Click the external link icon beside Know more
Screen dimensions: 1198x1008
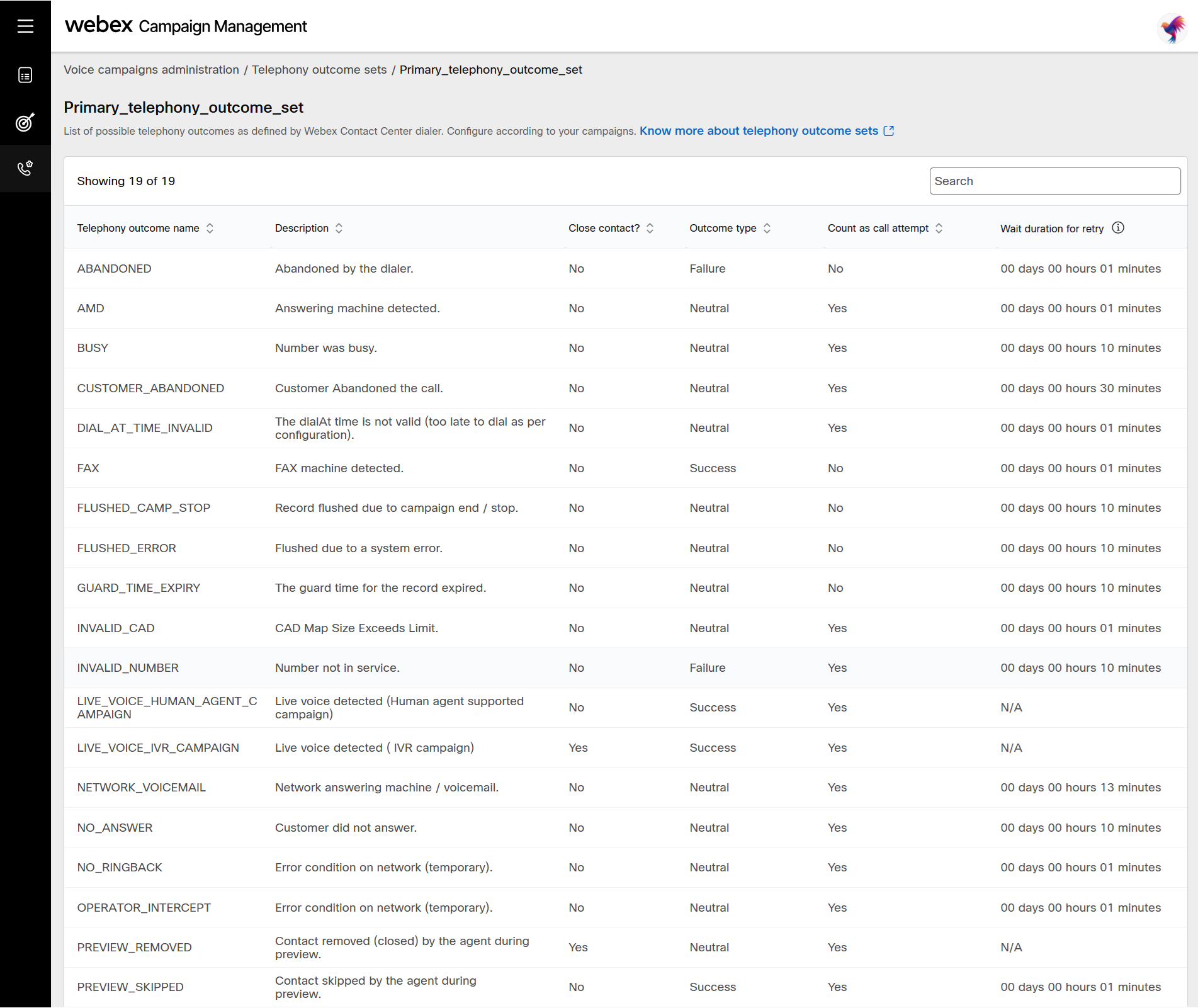(889, 131)
